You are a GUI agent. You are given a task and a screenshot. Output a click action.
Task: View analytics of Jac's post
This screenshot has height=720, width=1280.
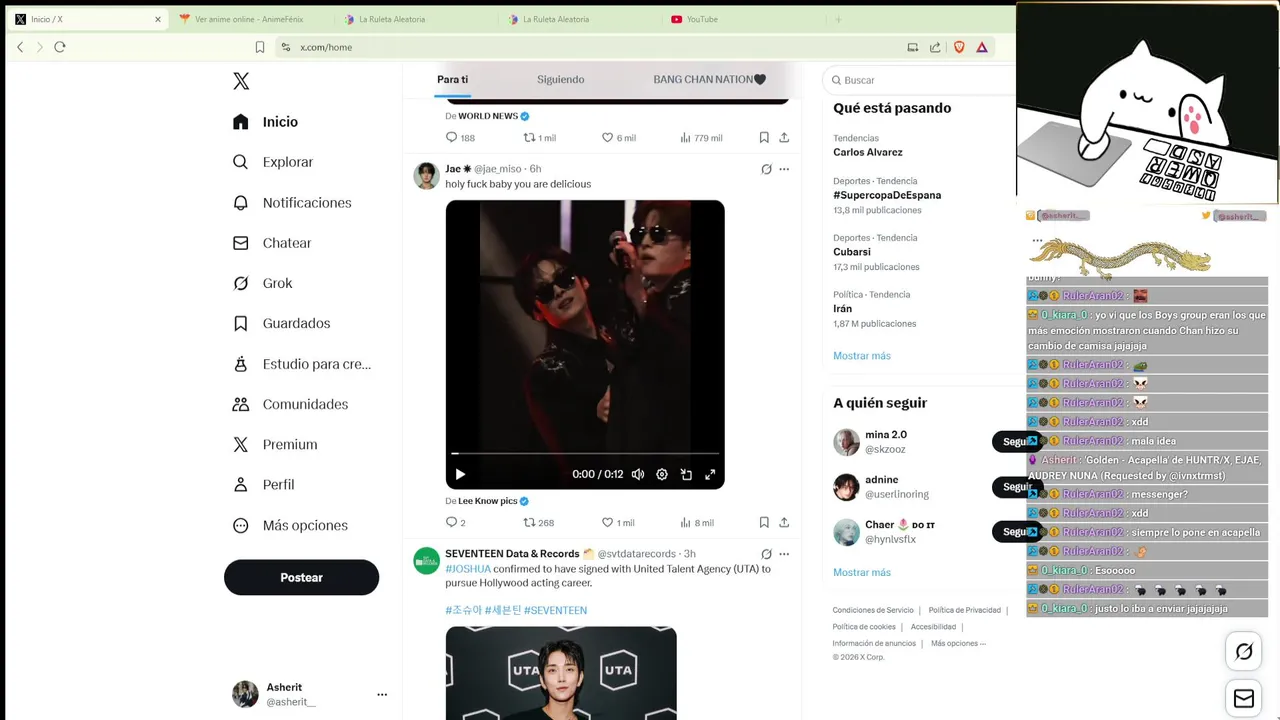click(x=697, y=522)
